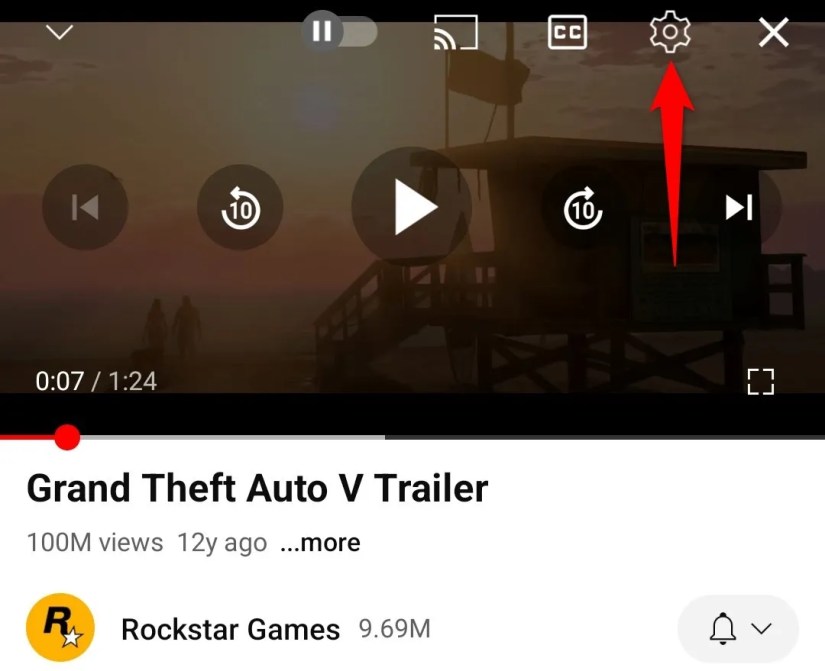
Task: Close the video player with X
Action: click(773, 32)
